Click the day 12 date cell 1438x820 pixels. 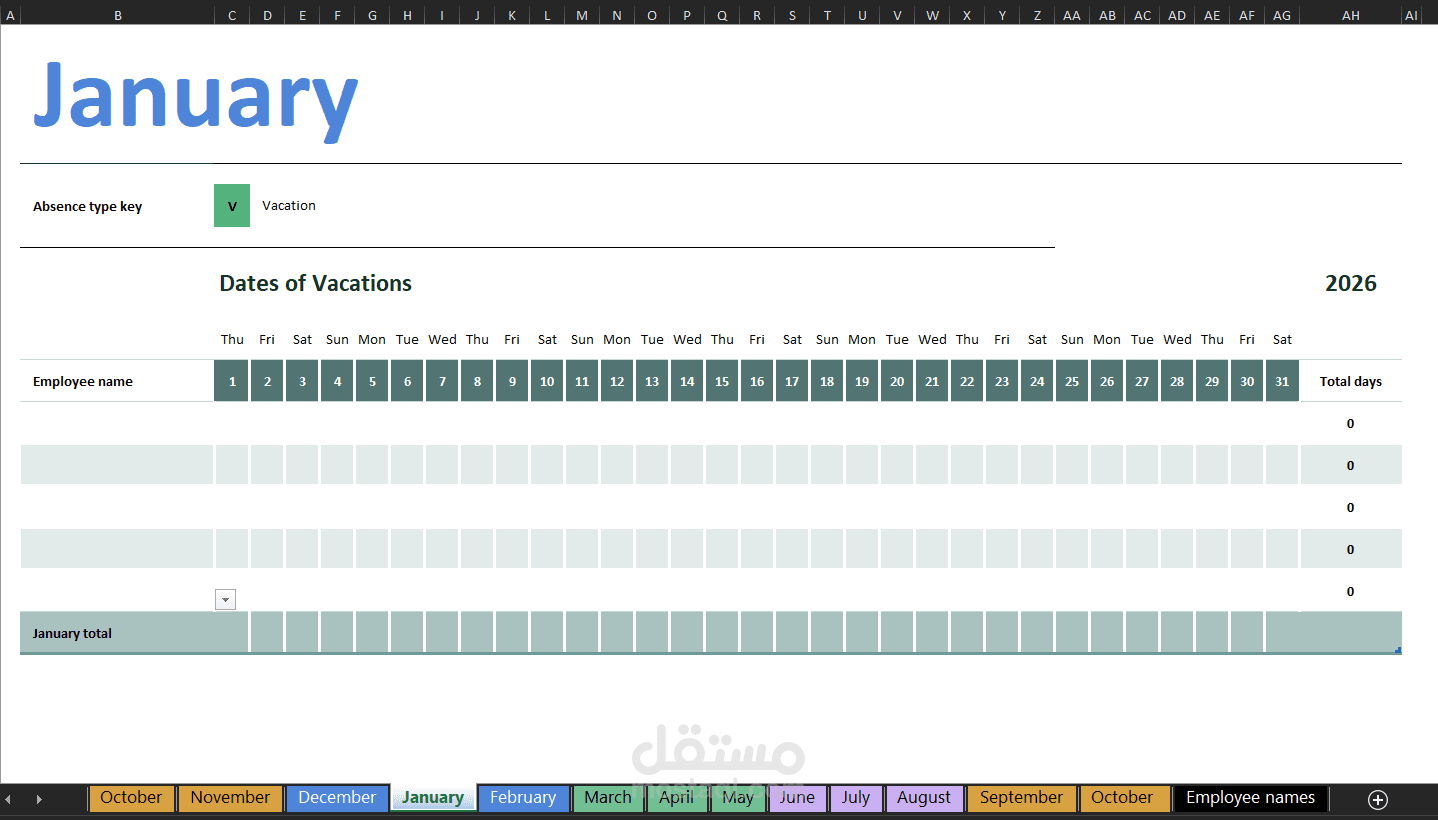pyautogui.click(x=617, y=382)
